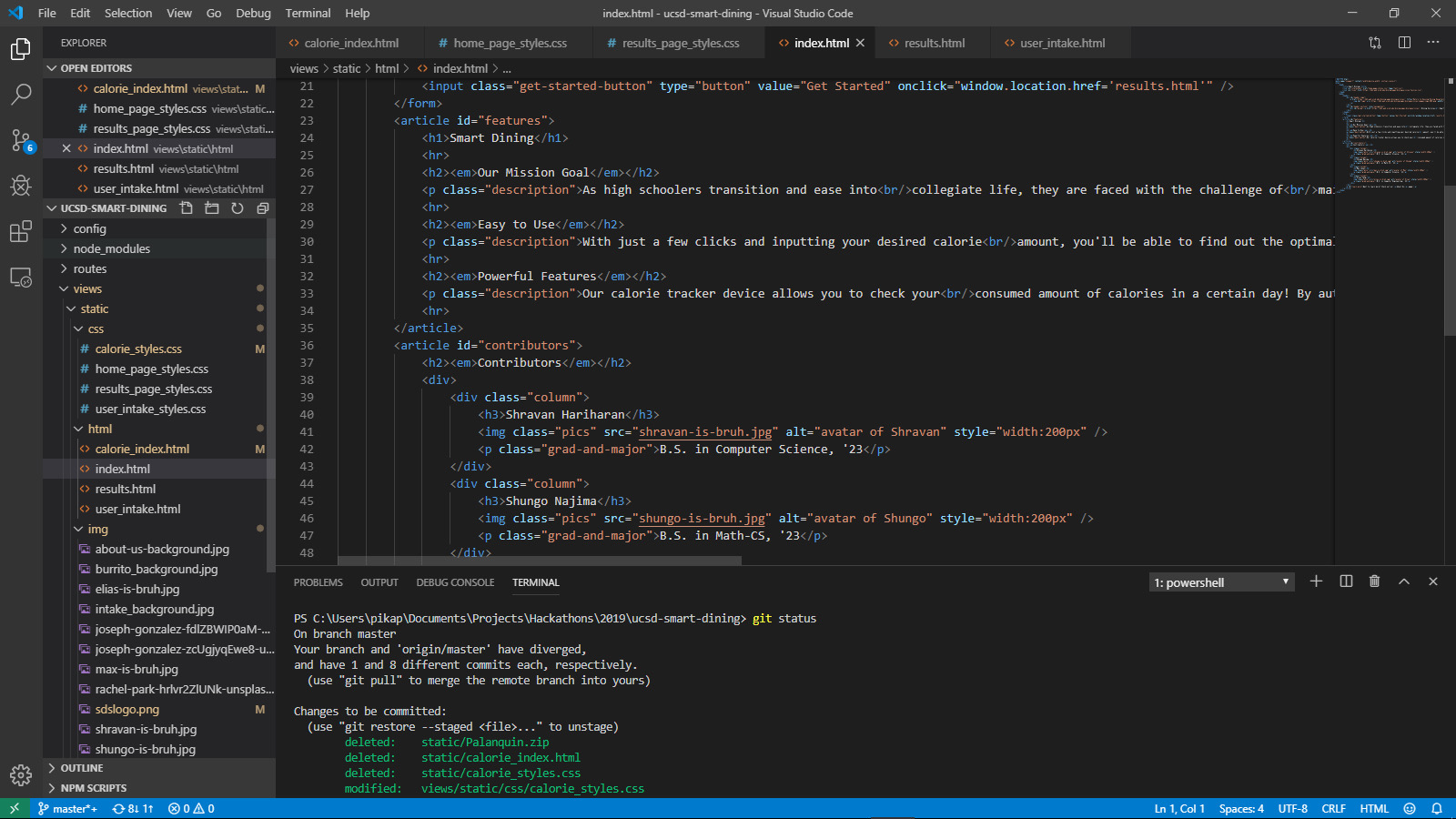Refresh the explorer file tree
Viewport: 1456px width, 819px height.
238,208
